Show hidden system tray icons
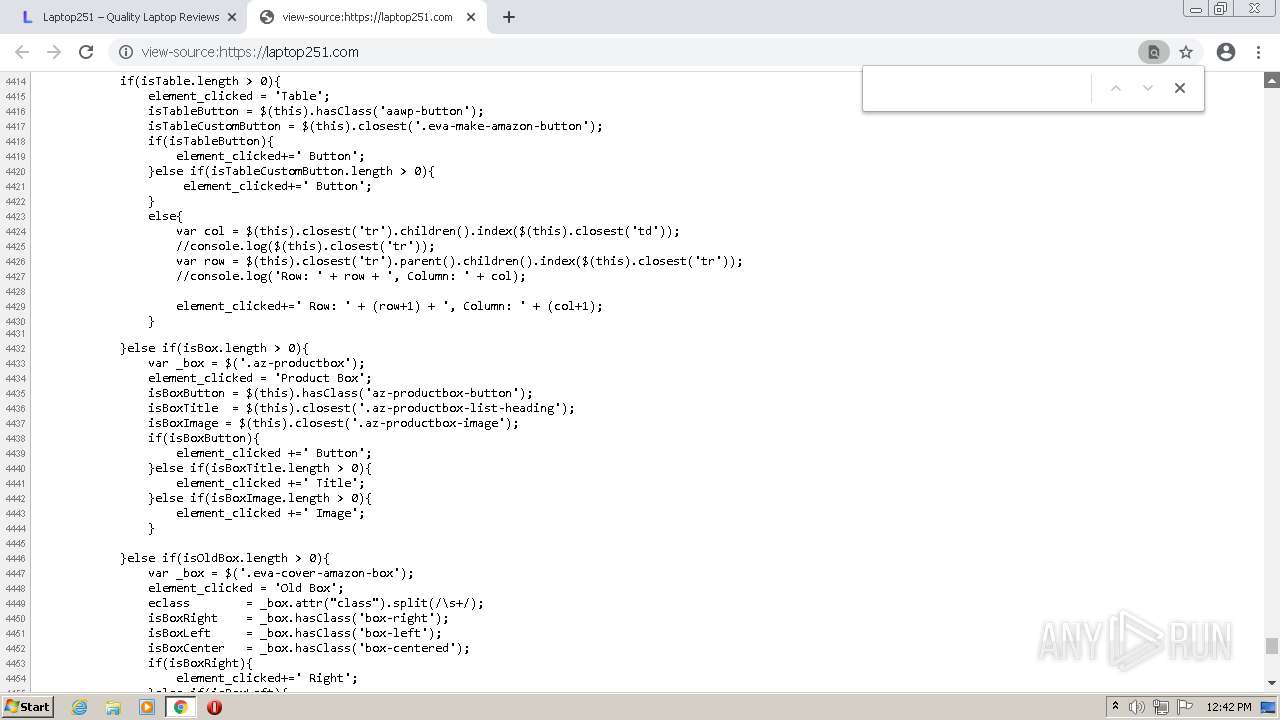This screenshot has height=720, width=1280. (1115, 707)
